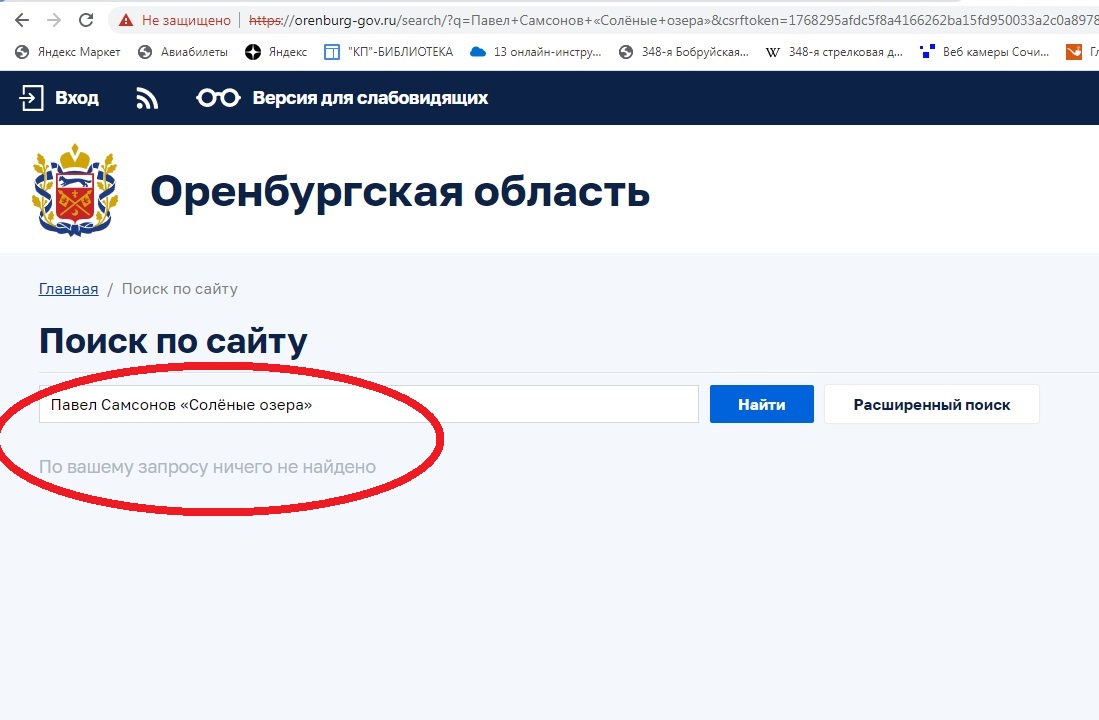Click the browser forward arrow
The image size is (1099, 720).
(x=54, y=20)
